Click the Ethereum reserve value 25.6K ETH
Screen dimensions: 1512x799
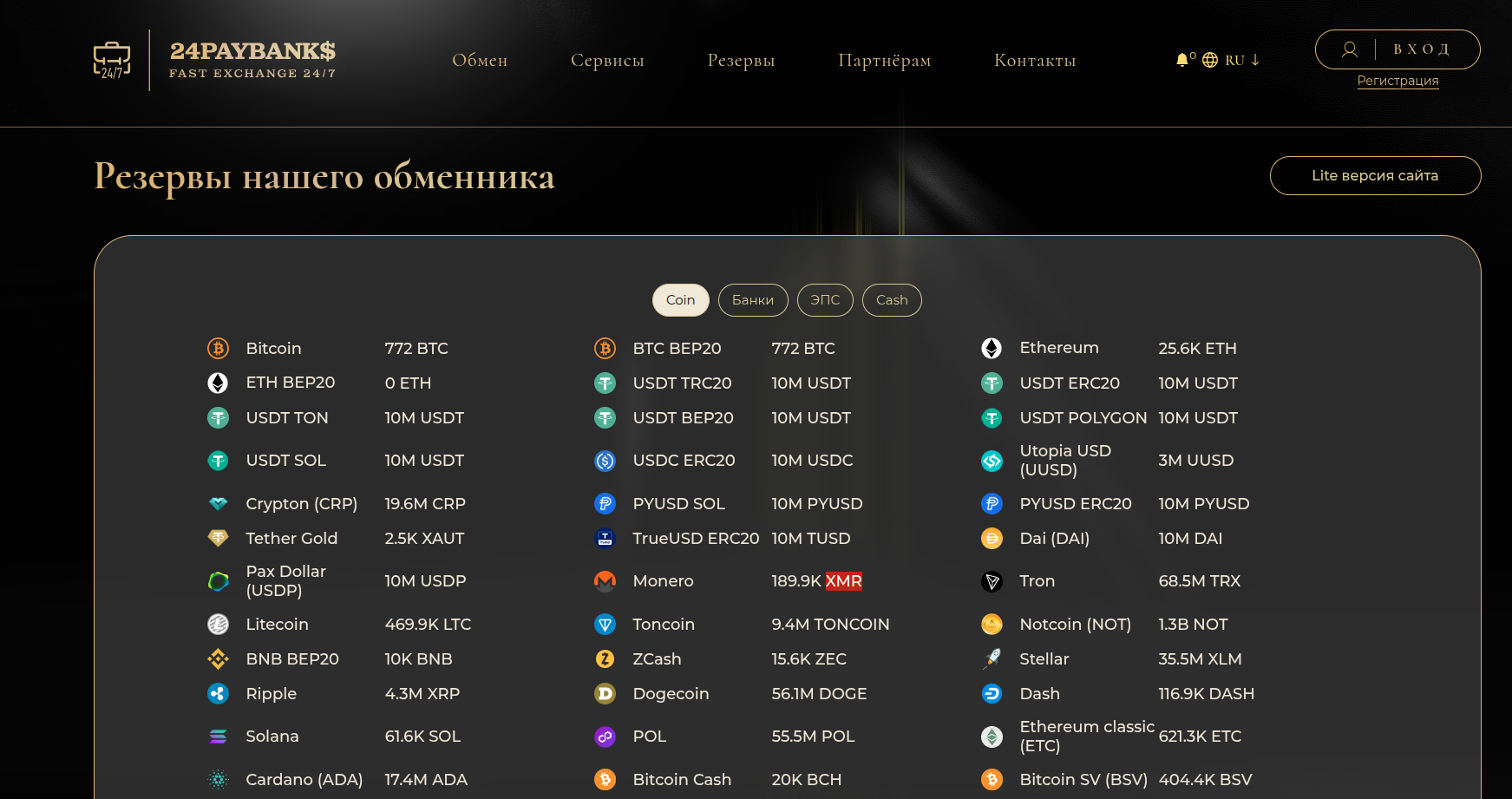[1197, 349]
